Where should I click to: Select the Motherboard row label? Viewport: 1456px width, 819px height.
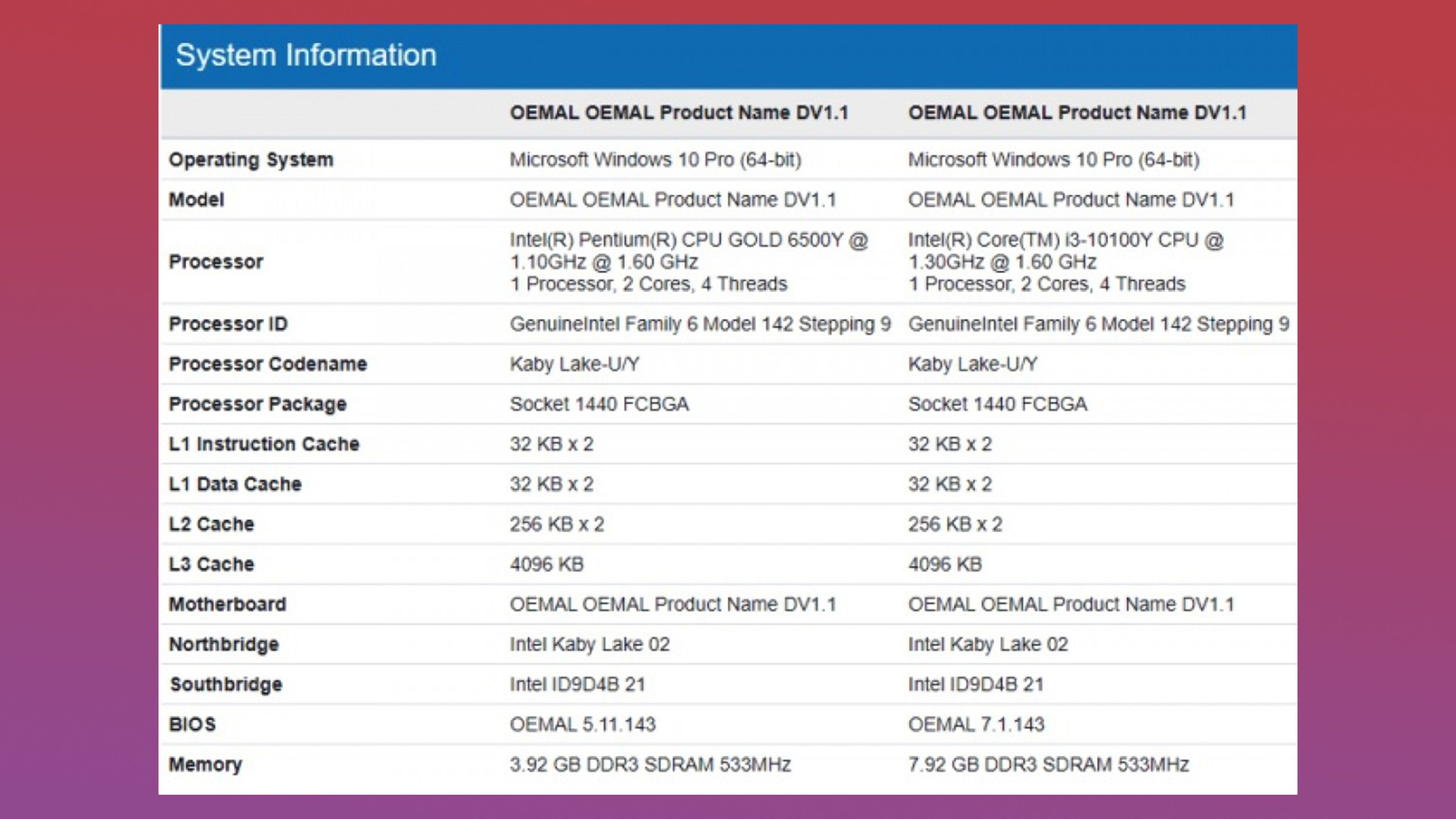pos(228,604)
